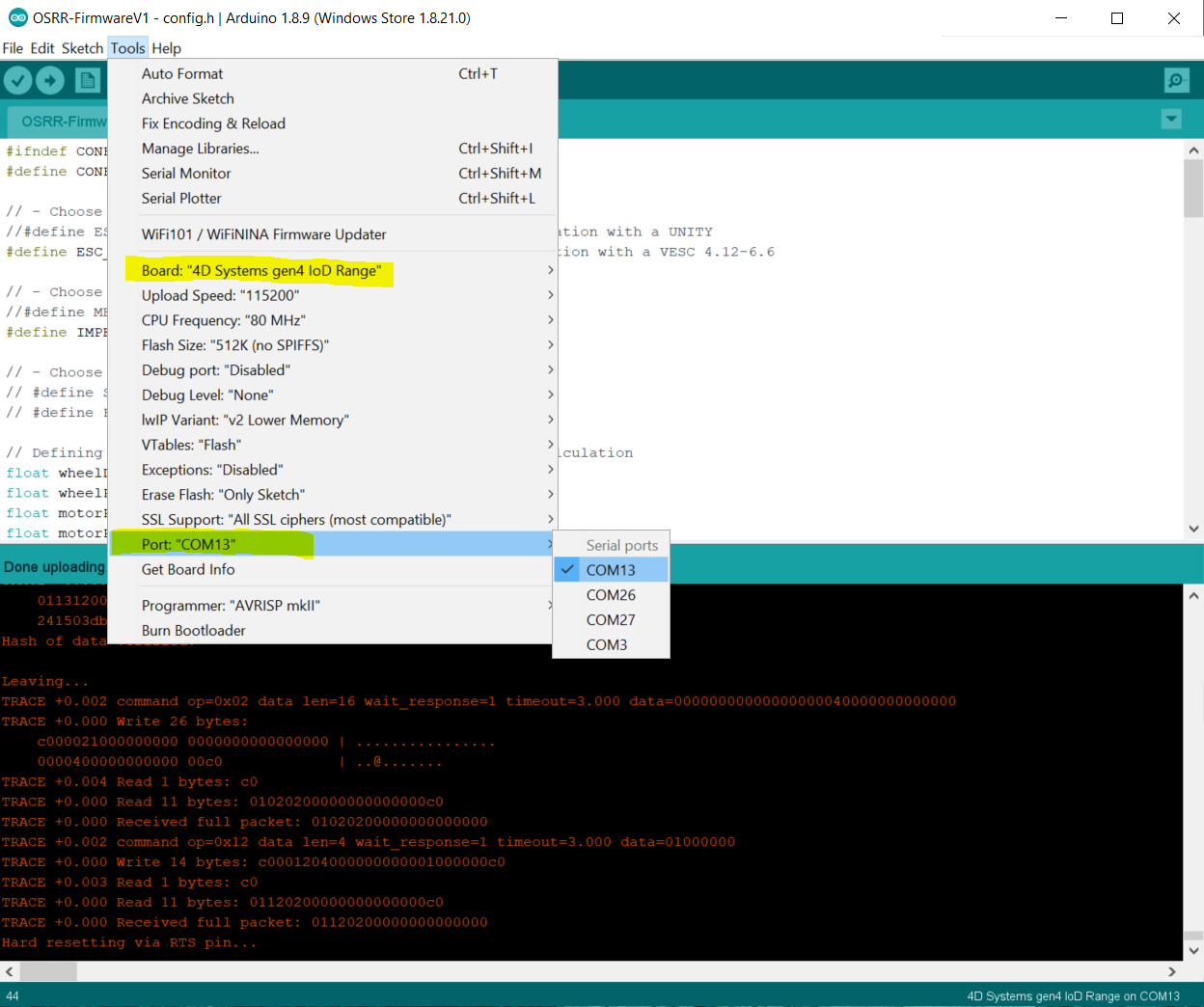Expand the CPU Frequency submenu
This screenshot has height=1007, width=1204.
tap(333, 320)
